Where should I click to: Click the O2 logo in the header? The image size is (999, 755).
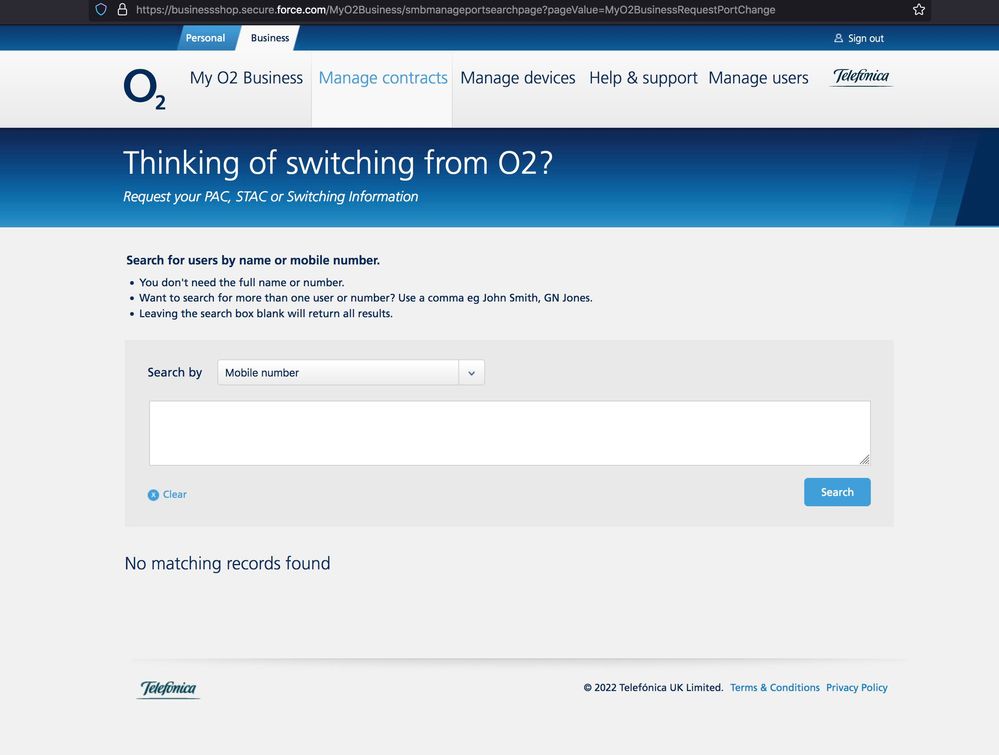[145, 88]
